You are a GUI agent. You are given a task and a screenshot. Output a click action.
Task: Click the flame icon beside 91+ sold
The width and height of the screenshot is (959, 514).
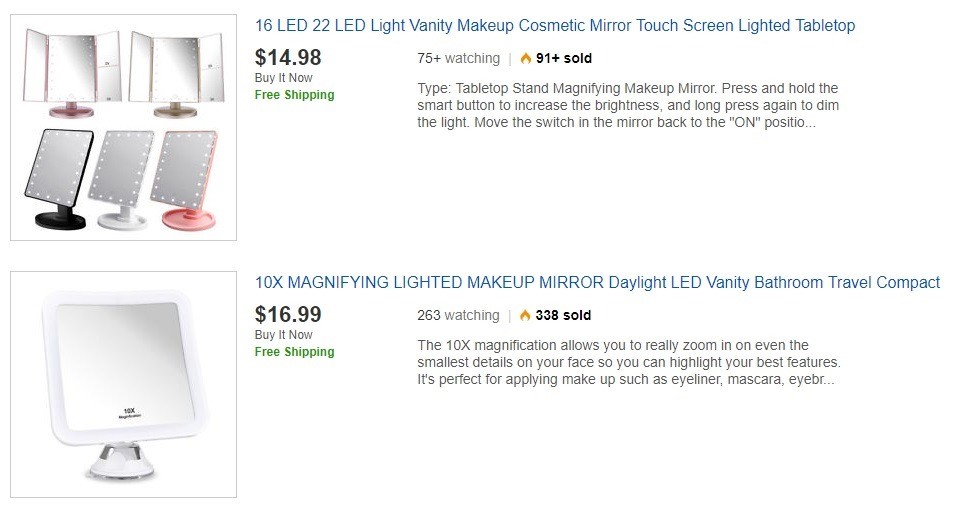[526, 59]
